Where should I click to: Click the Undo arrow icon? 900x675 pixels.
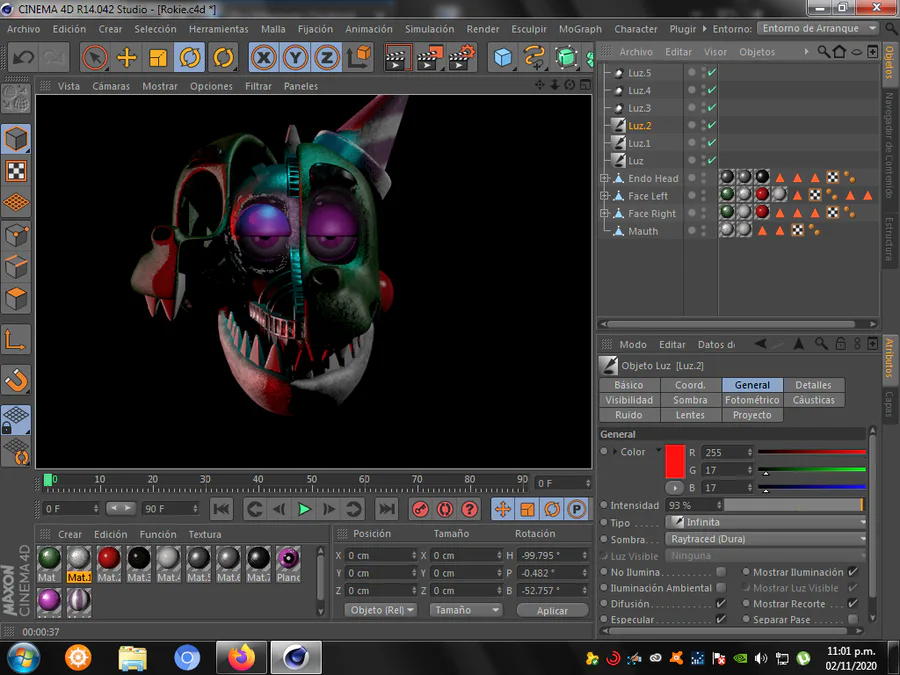click(x=22, y=58)
